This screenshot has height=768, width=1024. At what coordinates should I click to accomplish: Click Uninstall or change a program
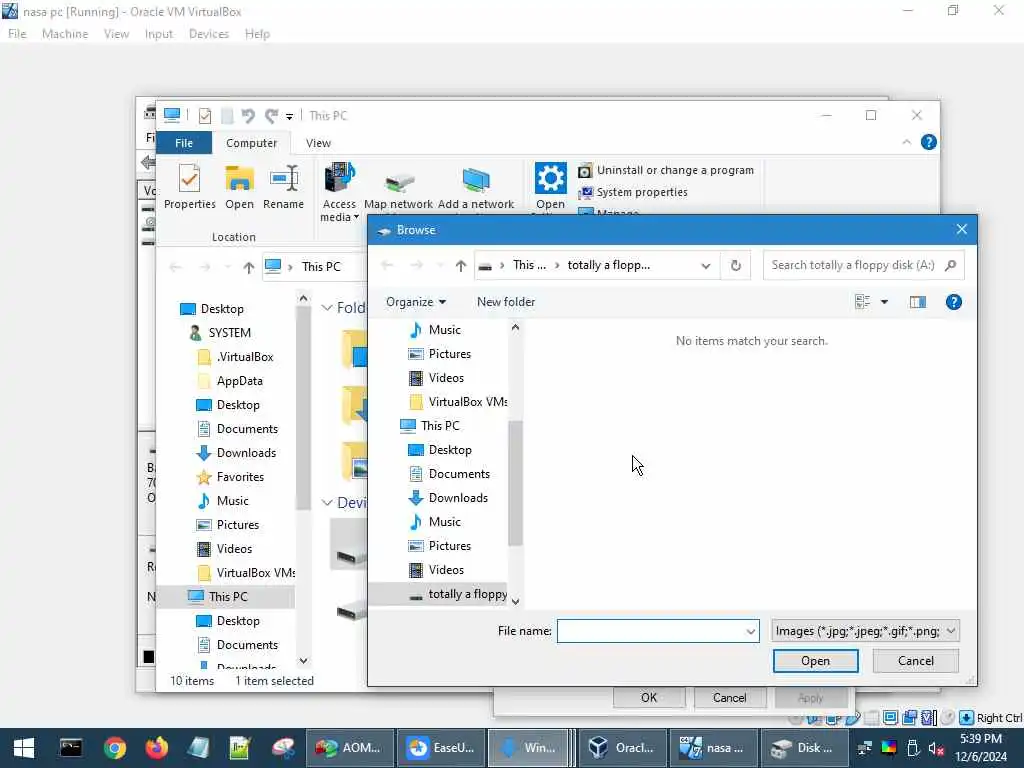point(666,170)
